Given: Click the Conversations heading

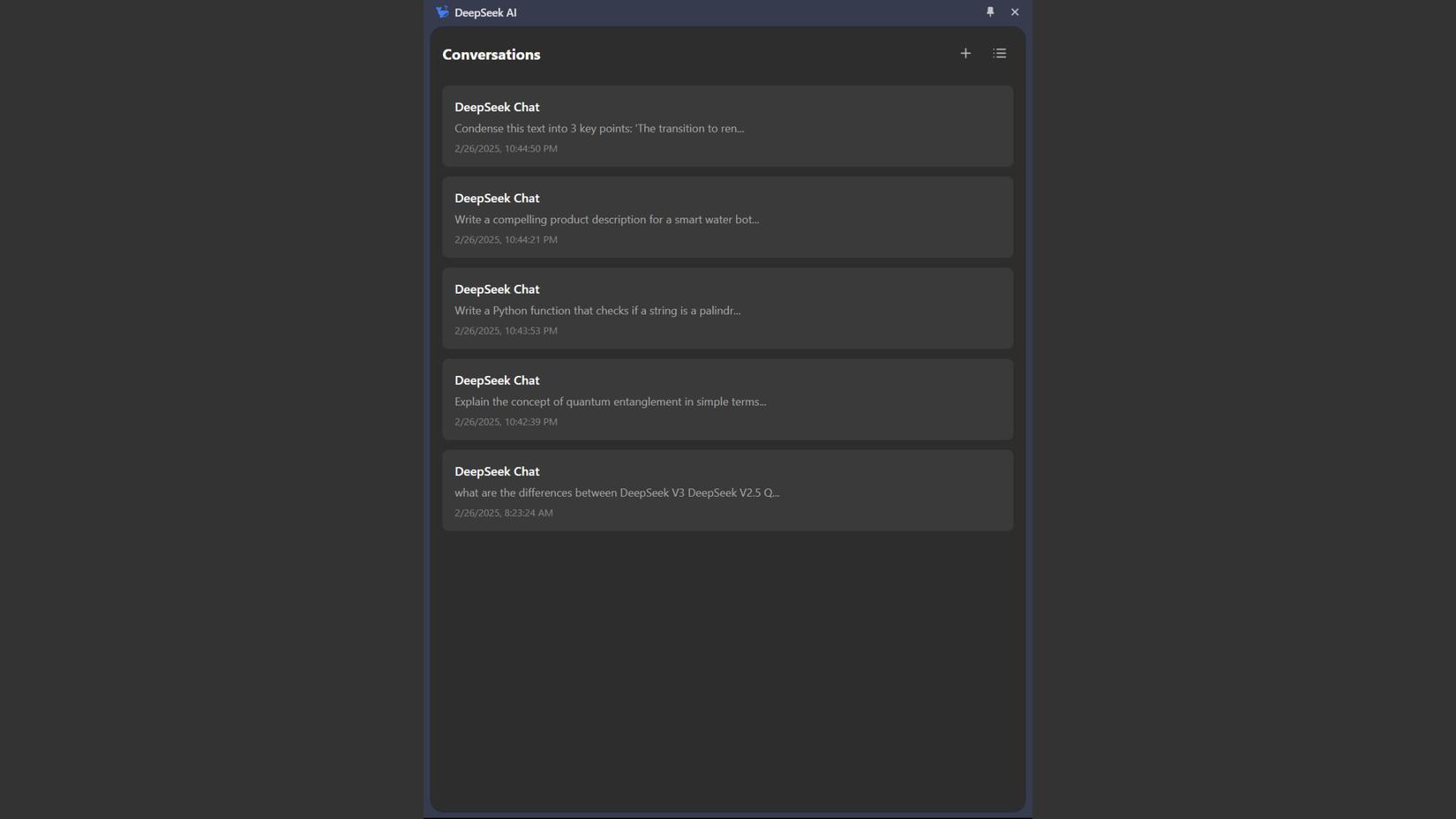Looking at the screenshot, I should (491, 54).
